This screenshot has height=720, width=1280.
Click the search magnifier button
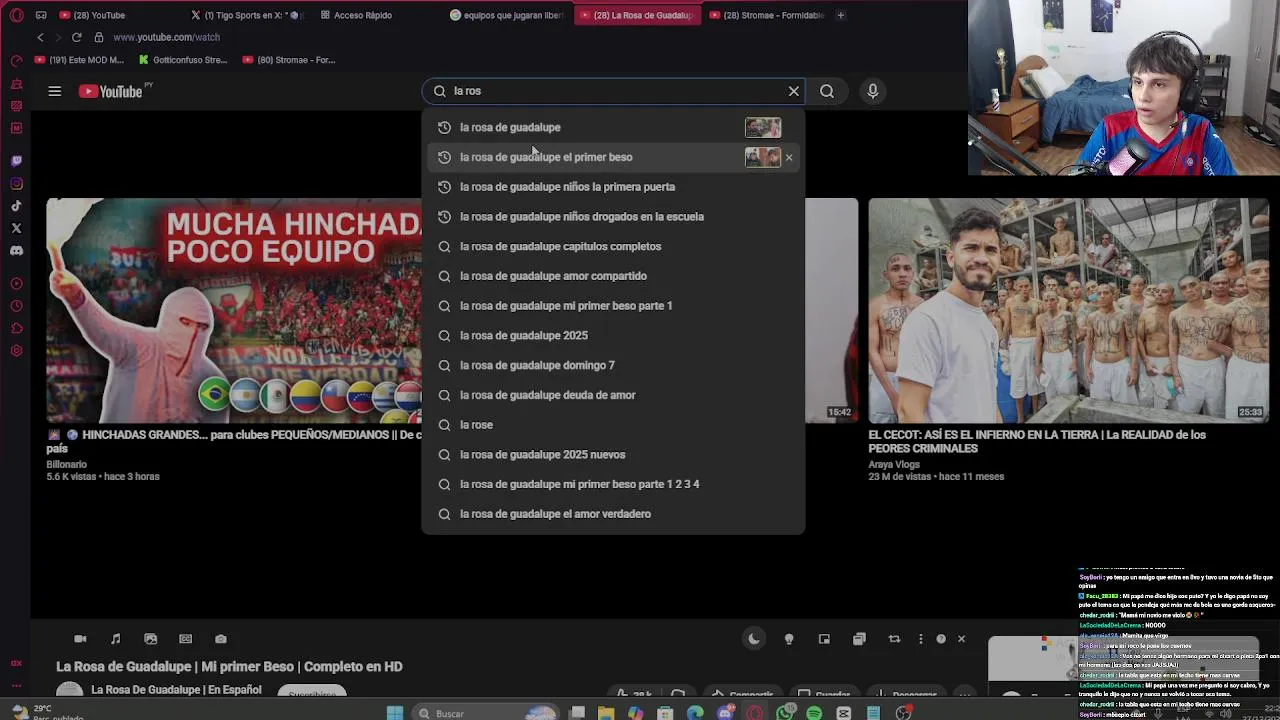pos(827,91)
